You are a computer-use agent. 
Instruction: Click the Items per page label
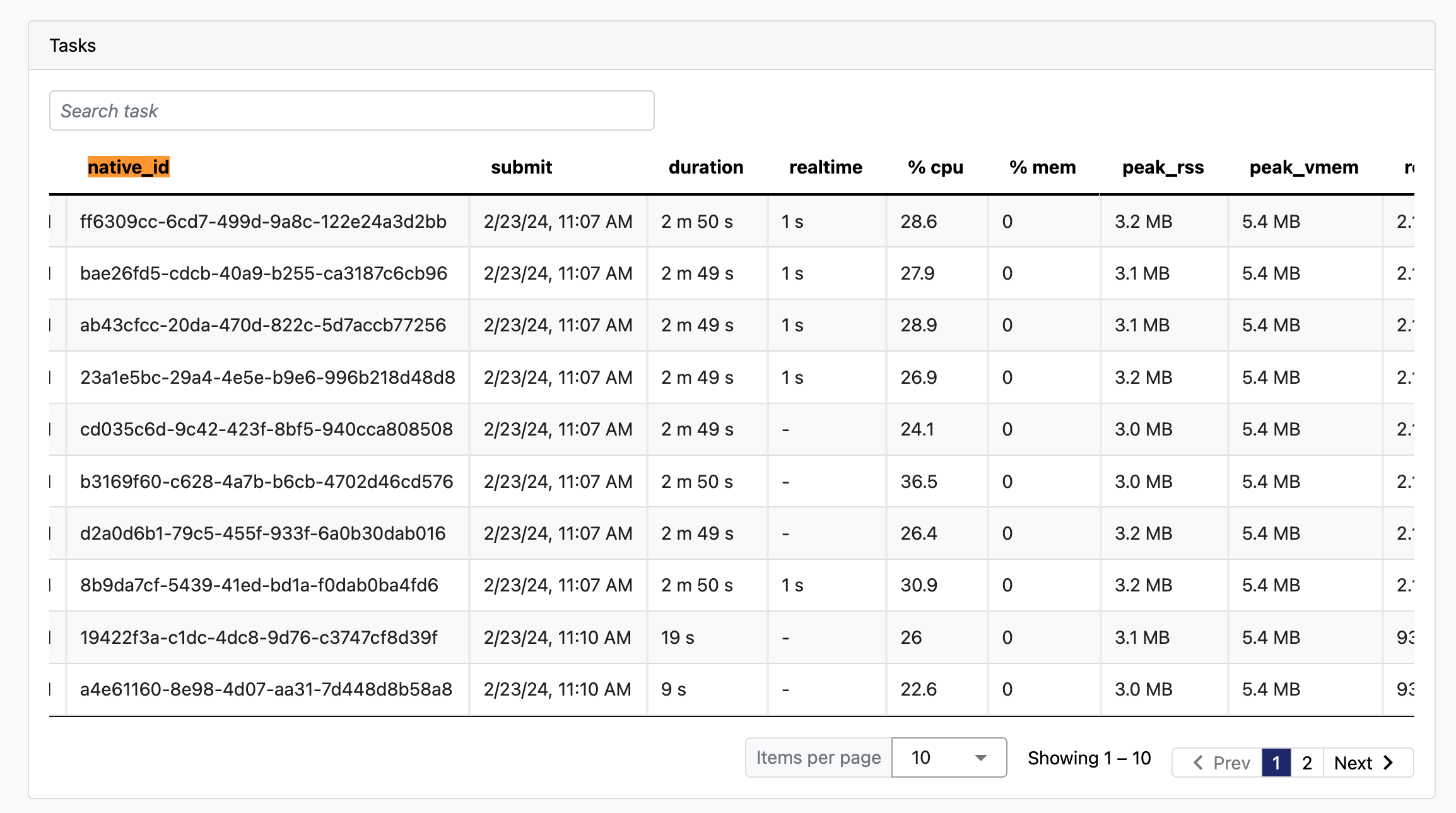pyautogui.click(x=819, y=757)
